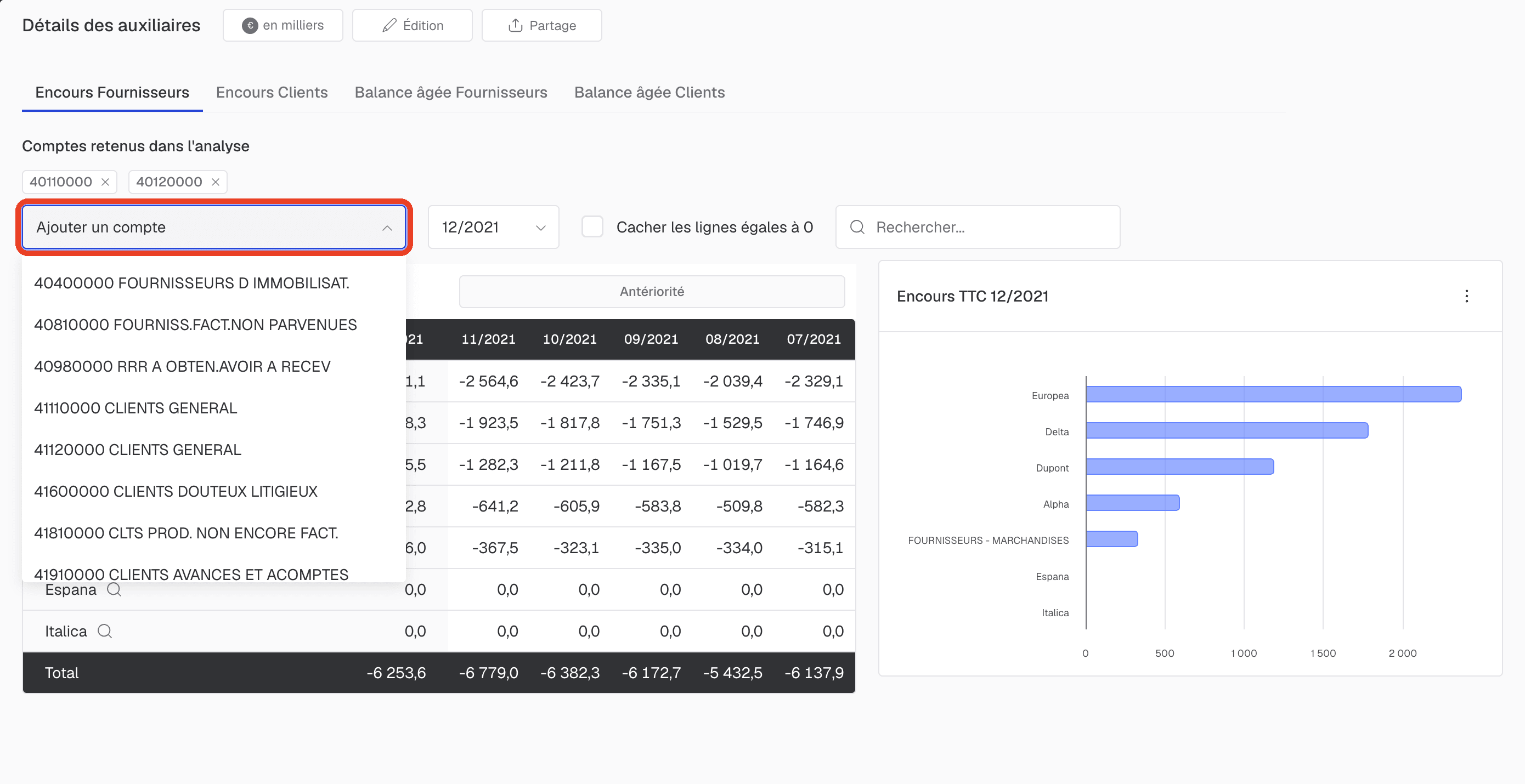Remove the 40120000 account tag
The height and width of the screenshot is (784, 1525).
(x=216, y=181)
